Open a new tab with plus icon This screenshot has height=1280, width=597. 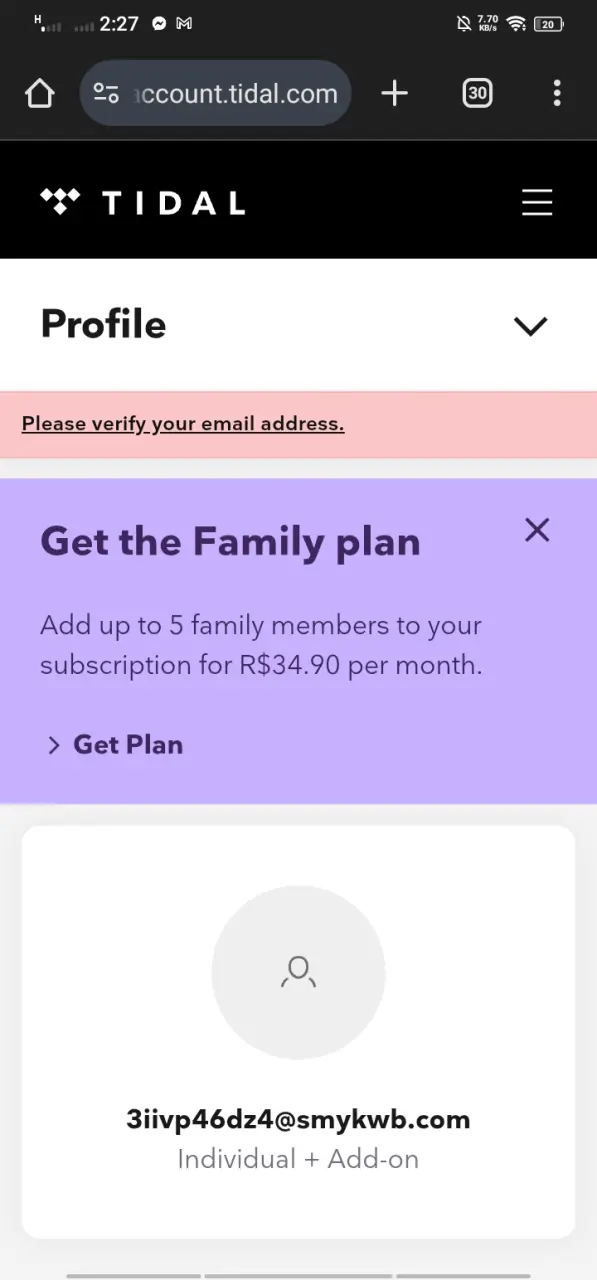395,94
